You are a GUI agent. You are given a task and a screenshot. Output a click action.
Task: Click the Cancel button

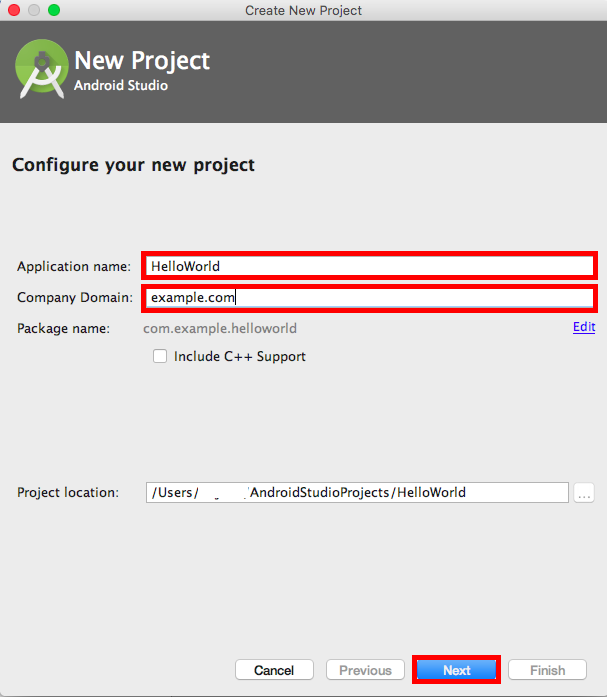click(x=274, y=670)
